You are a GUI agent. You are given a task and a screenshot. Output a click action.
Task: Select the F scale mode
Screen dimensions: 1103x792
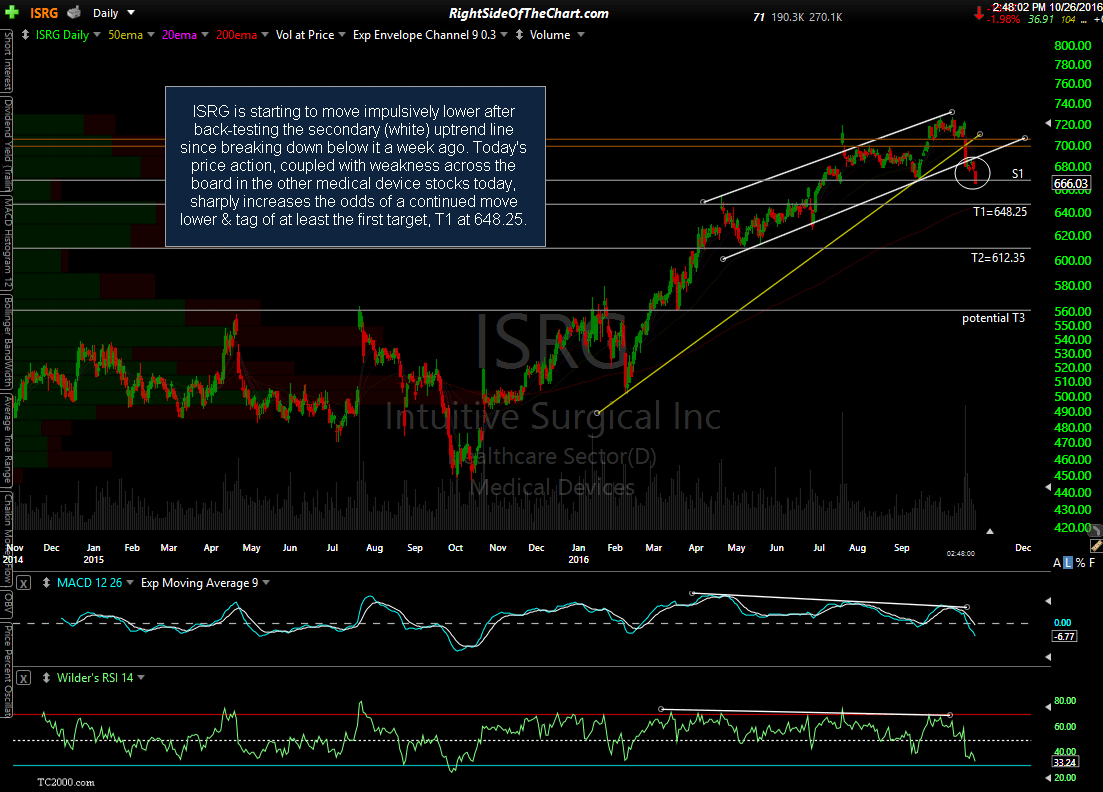1092,563
